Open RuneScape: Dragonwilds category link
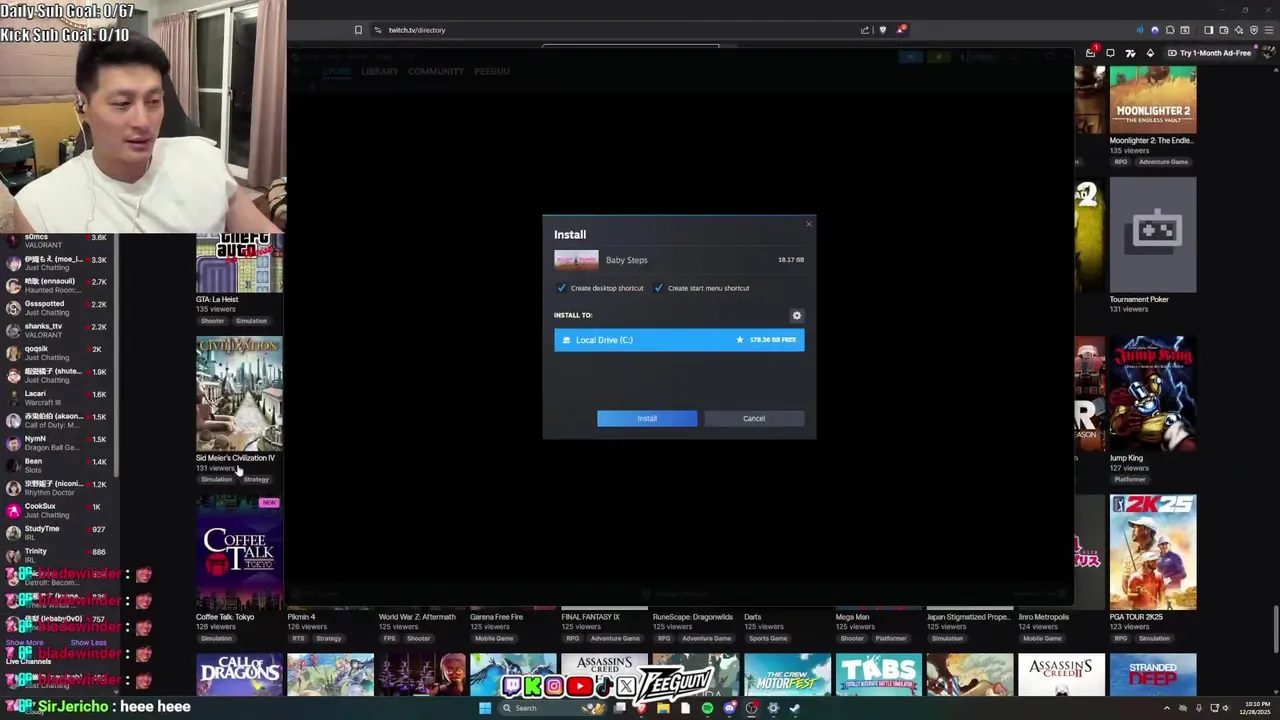 click(x=693, y=617)
